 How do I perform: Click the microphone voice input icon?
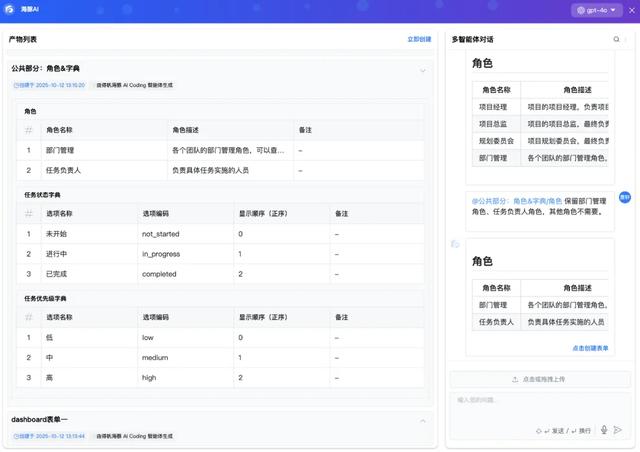pos(603,430)
